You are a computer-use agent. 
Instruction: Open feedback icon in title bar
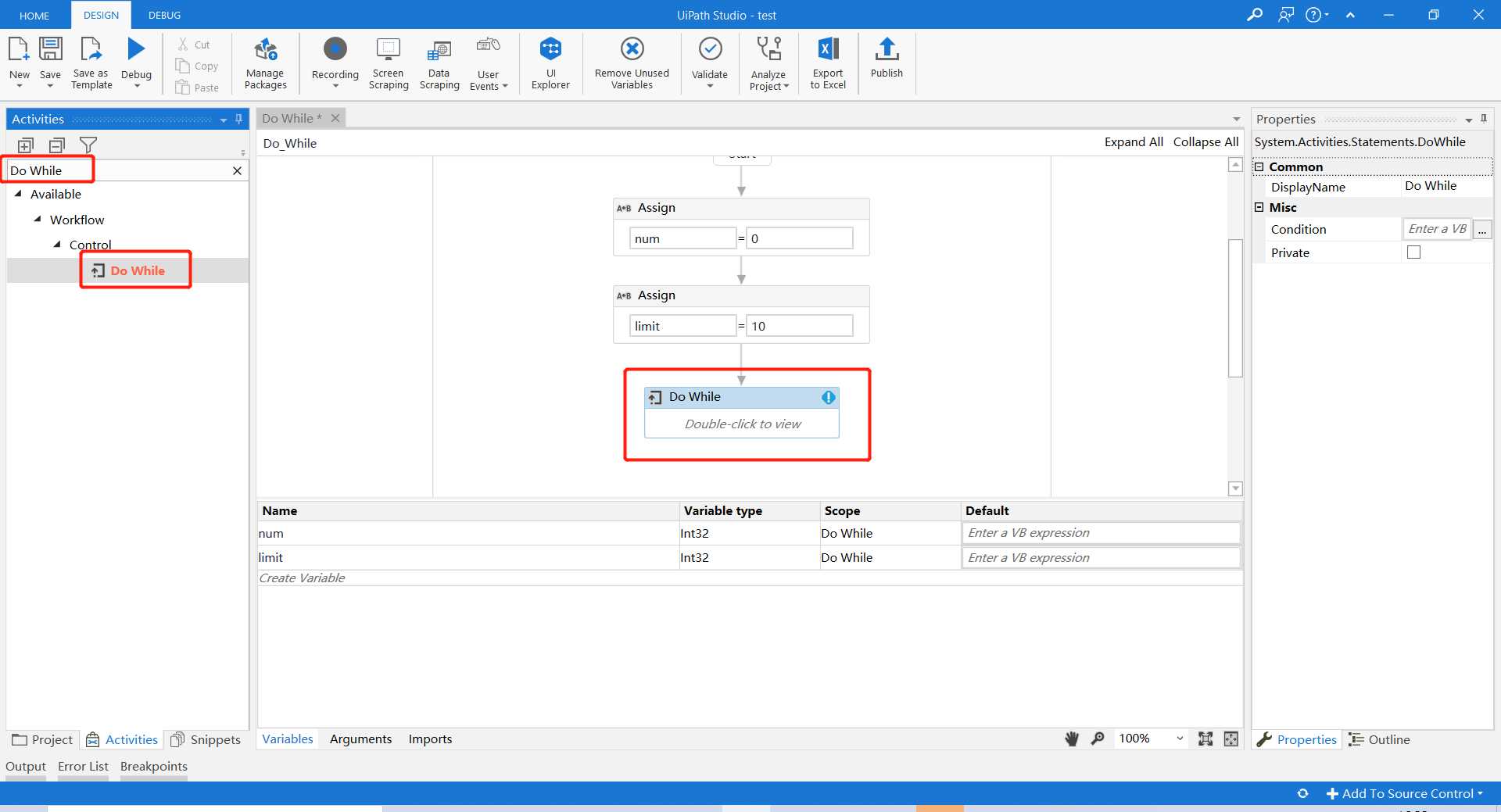(x=1286, y=14)
